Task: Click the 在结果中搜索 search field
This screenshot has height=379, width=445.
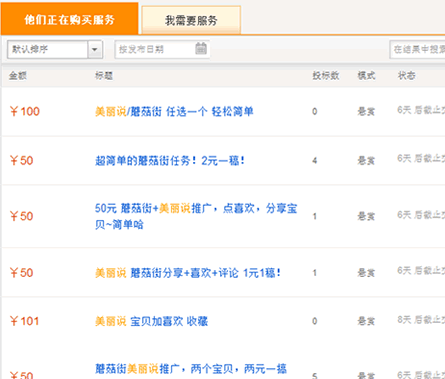Action: point(417,49)
